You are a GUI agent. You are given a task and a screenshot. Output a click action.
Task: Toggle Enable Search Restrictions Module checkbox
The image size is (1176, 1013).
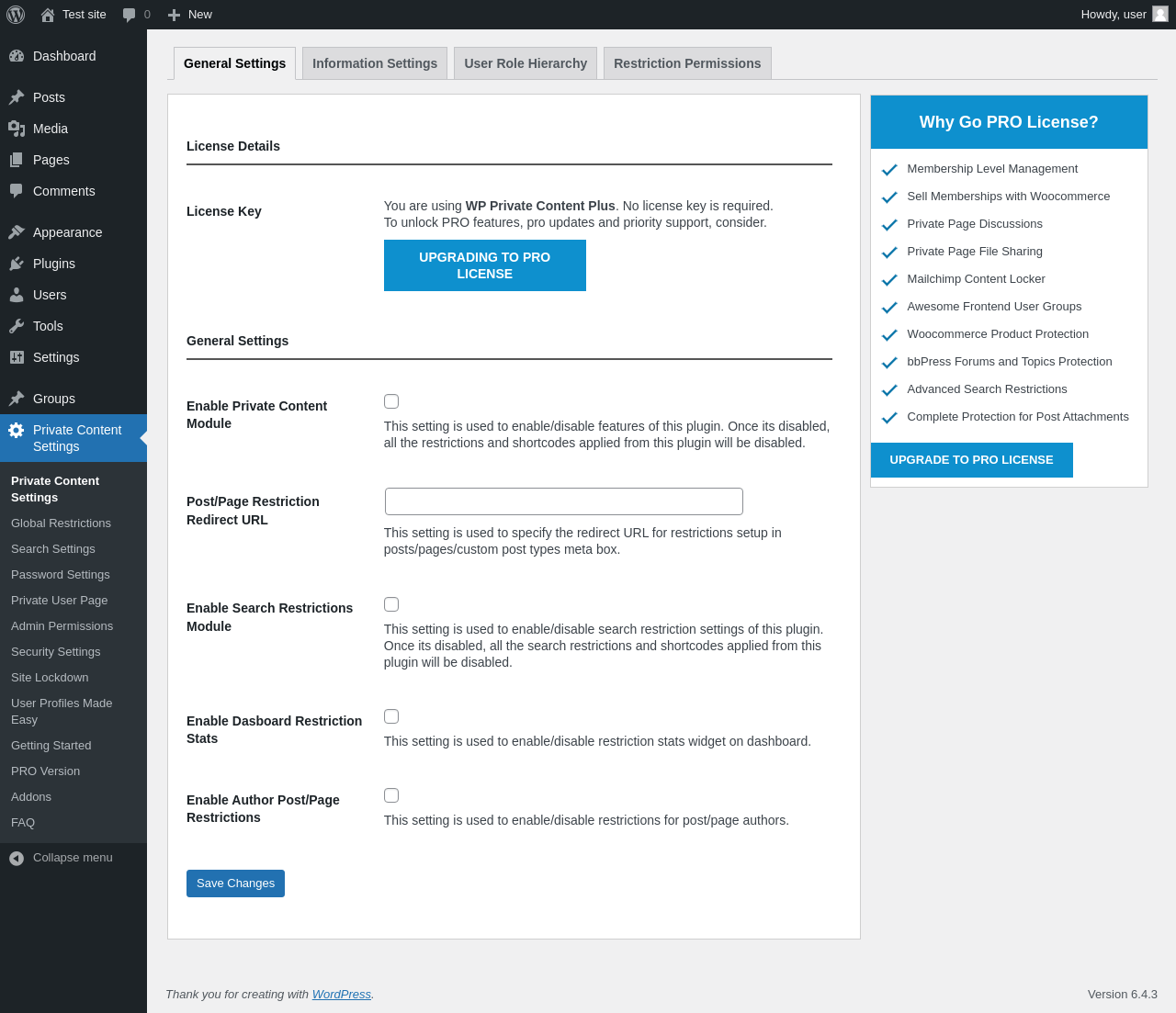[x=391, y=604]
